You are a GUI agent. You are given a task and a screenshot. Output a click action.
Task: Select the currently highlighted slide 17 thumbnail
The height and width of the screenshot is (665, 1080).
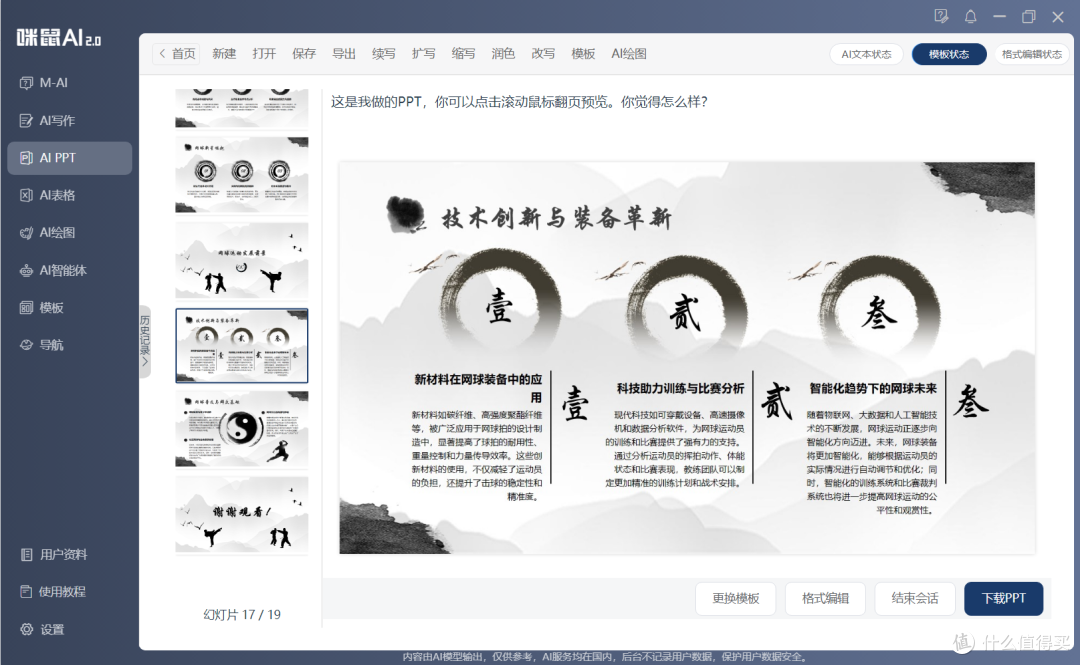(242, 345)
